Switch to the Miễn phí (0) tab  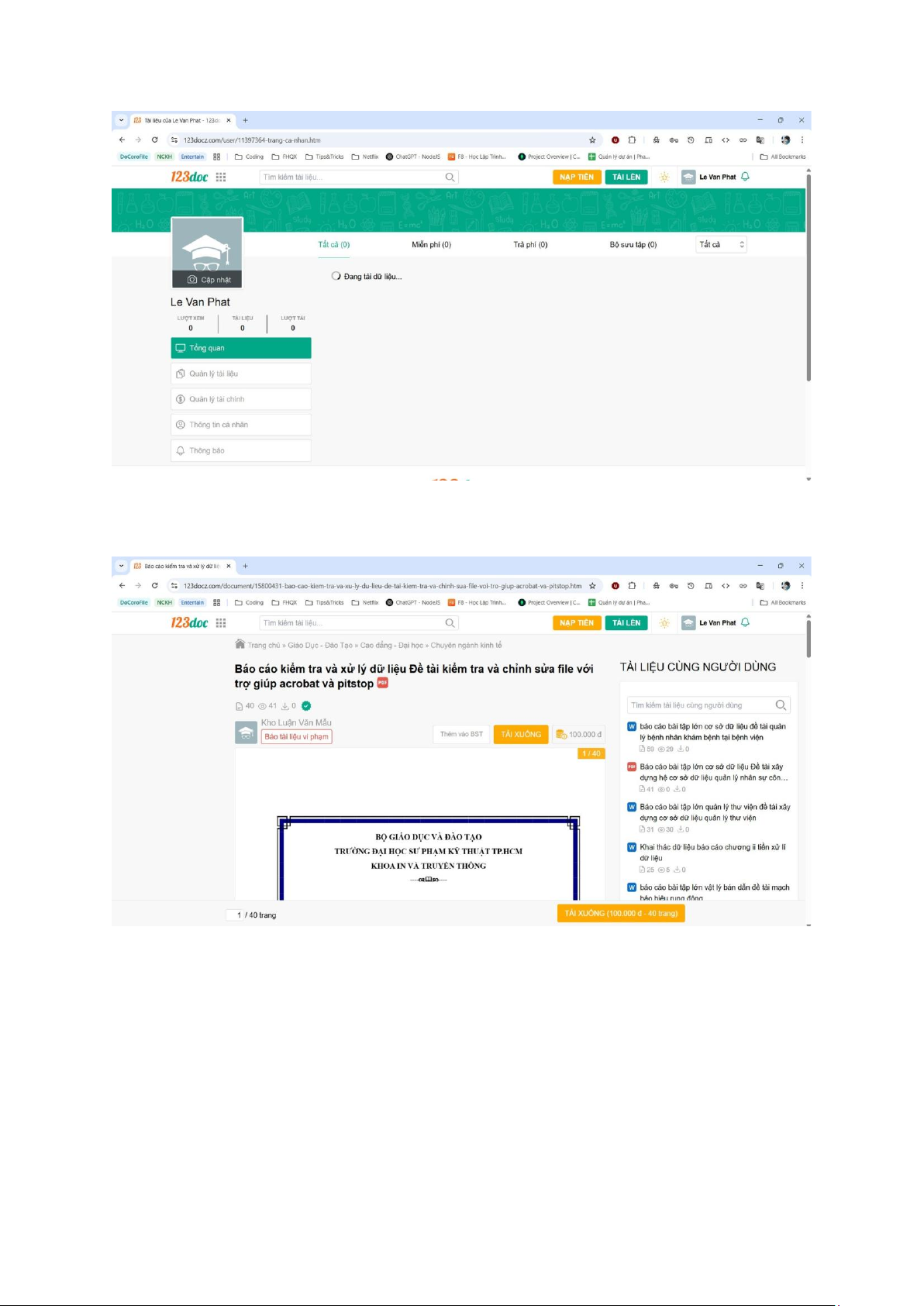tap(431, 245)
